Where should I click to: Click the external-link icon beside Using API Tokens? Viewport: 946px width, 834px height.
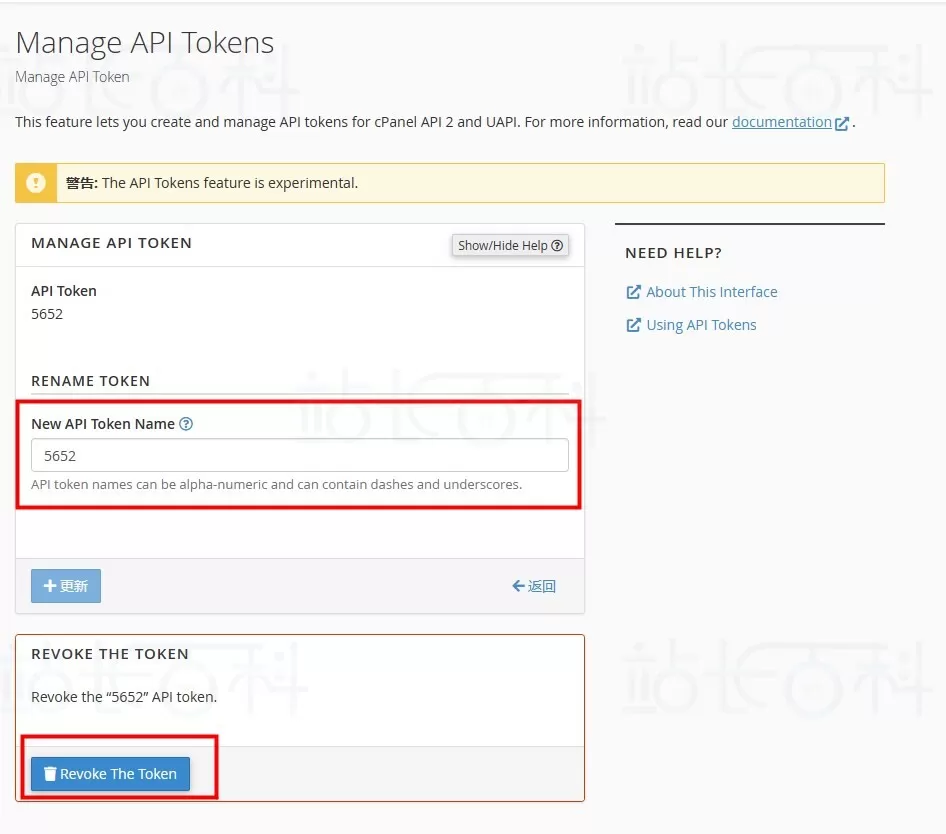[x=633, y=325]
